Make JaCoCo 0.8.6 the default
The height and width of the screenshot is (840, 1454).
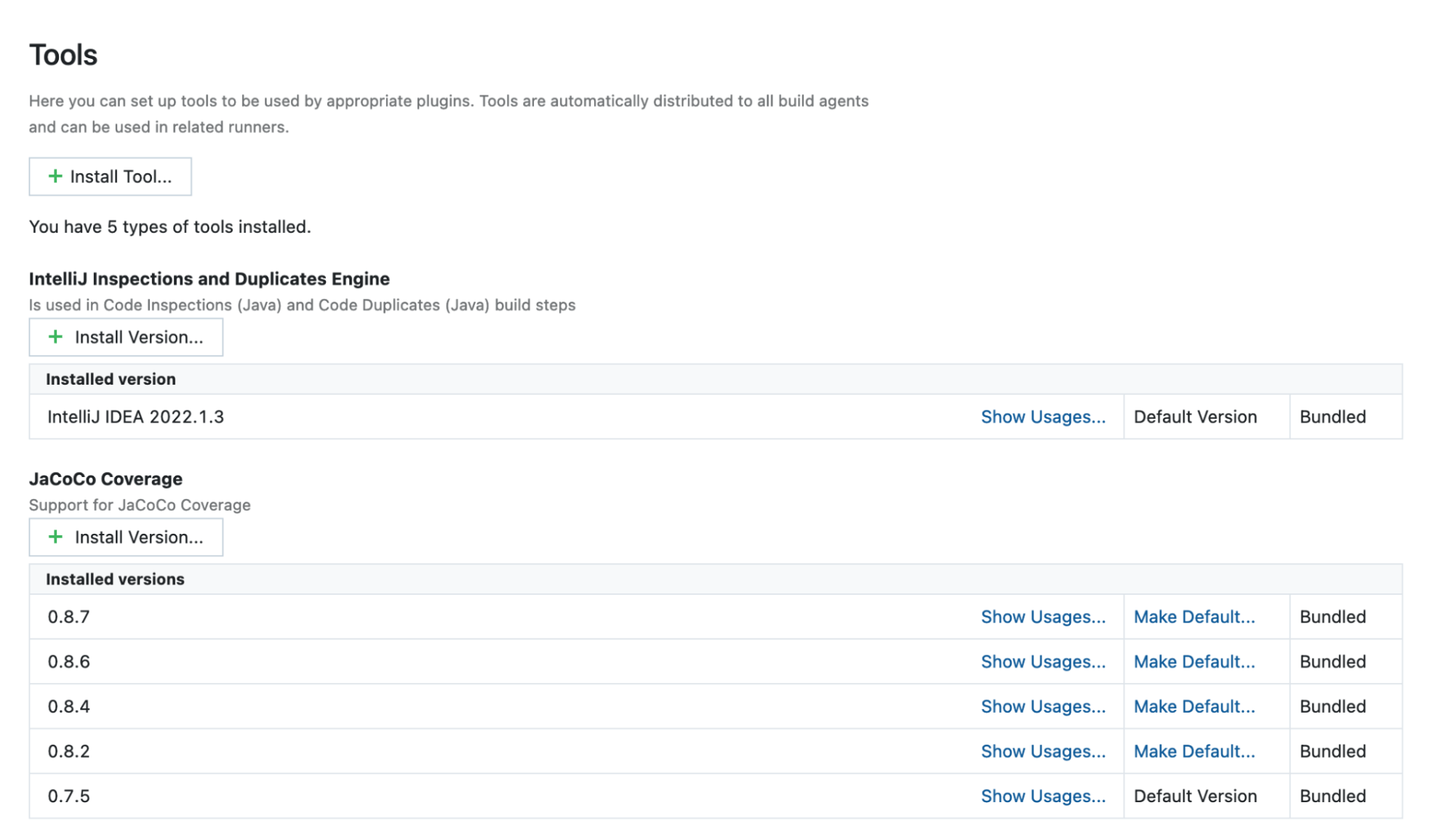[x=1194, y=662]
